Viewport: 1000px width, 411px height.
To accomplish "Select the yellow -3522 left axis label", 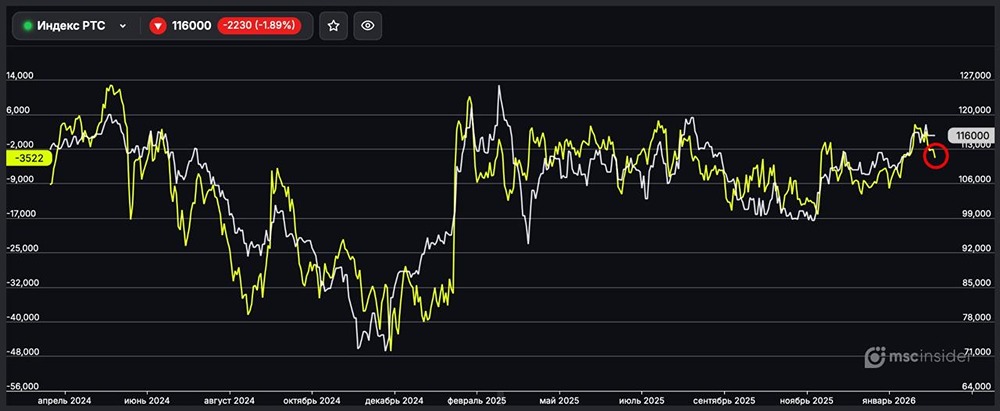I will [26, 157].
